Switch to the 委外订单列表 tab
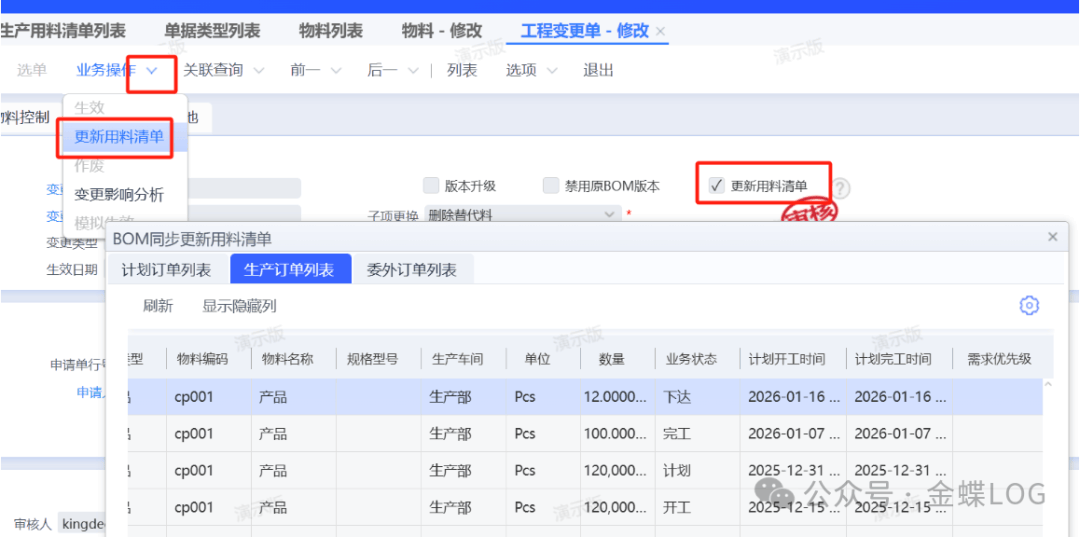The width and height of the screenshot is (1080, 537). 412,270
